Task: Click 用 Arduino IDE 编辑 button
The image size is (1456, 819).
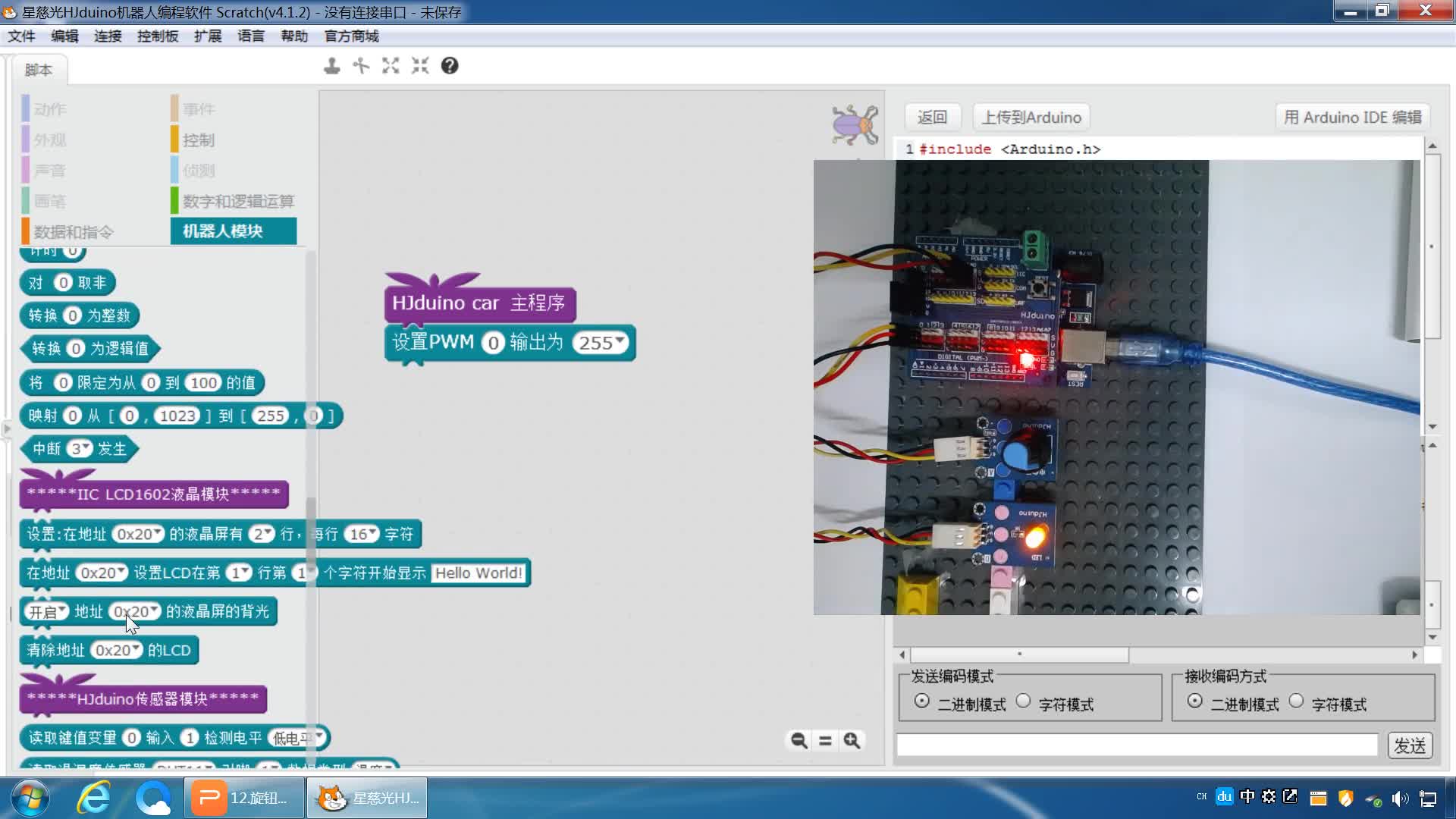Action: [x=1353, y=118]
